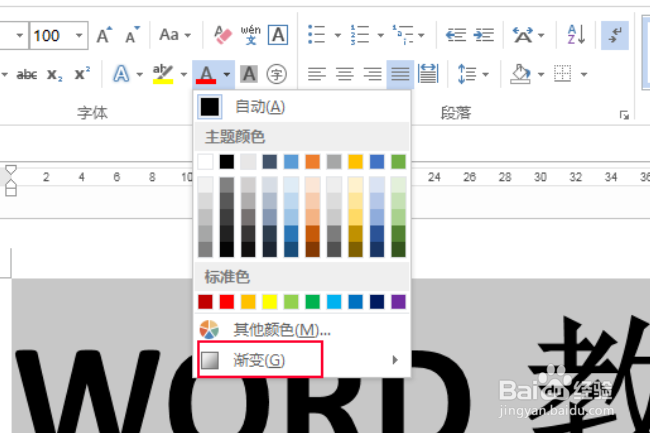This screenshot has width=650, height=433.
Task: Choose standard light blue swatch
Action: click(x=334, y=302)
